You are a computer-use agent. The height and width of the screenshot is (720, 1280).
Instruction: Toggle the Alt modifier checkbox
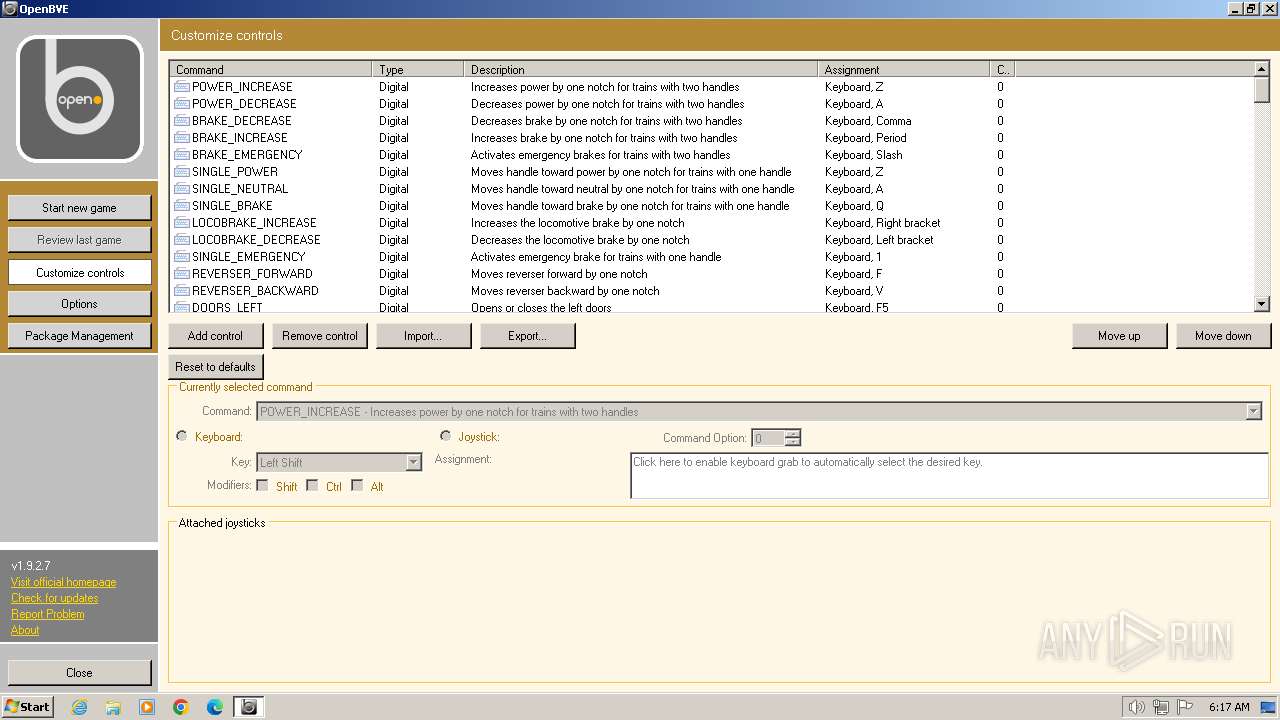pos(357,486)
